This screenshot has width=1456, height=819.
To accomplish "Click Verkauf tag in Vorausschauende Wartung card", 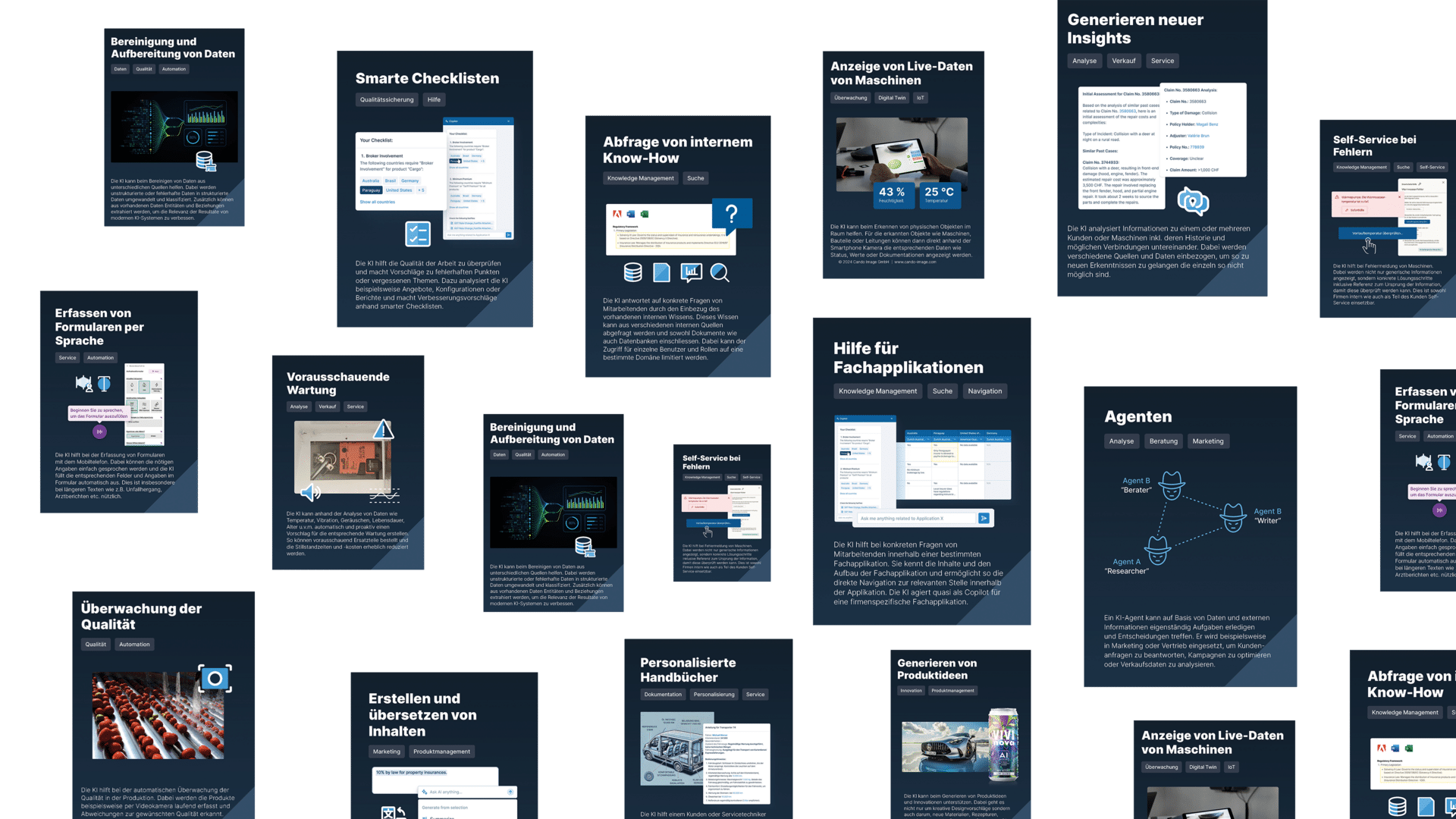I will tap(328, 406).
